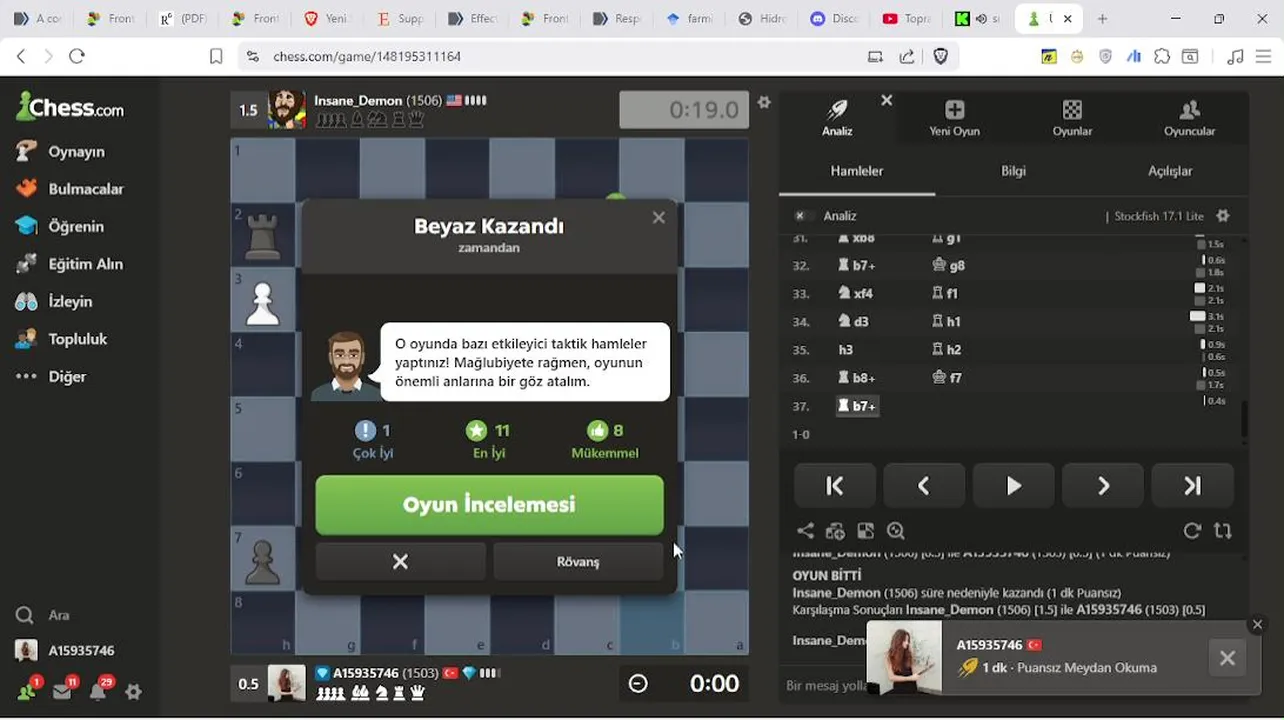
Task: Reload the browser page
Action: (x=77, y=57)
